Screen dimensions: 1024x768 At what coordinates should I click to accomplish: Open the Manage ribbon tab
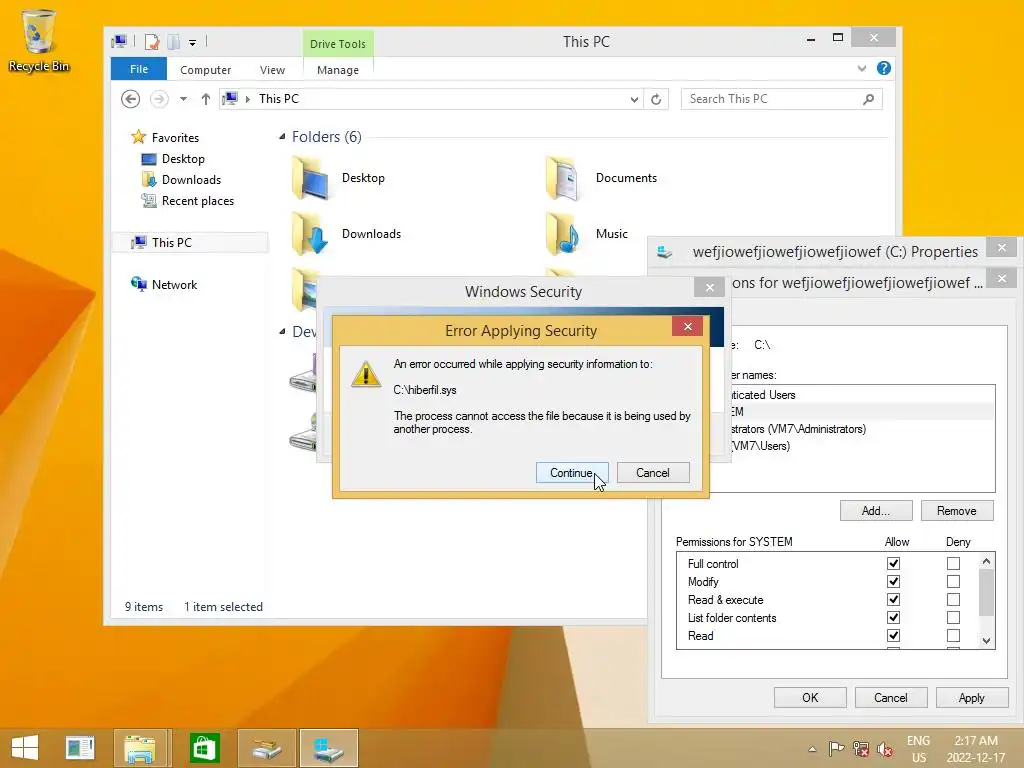pos(338,69)
